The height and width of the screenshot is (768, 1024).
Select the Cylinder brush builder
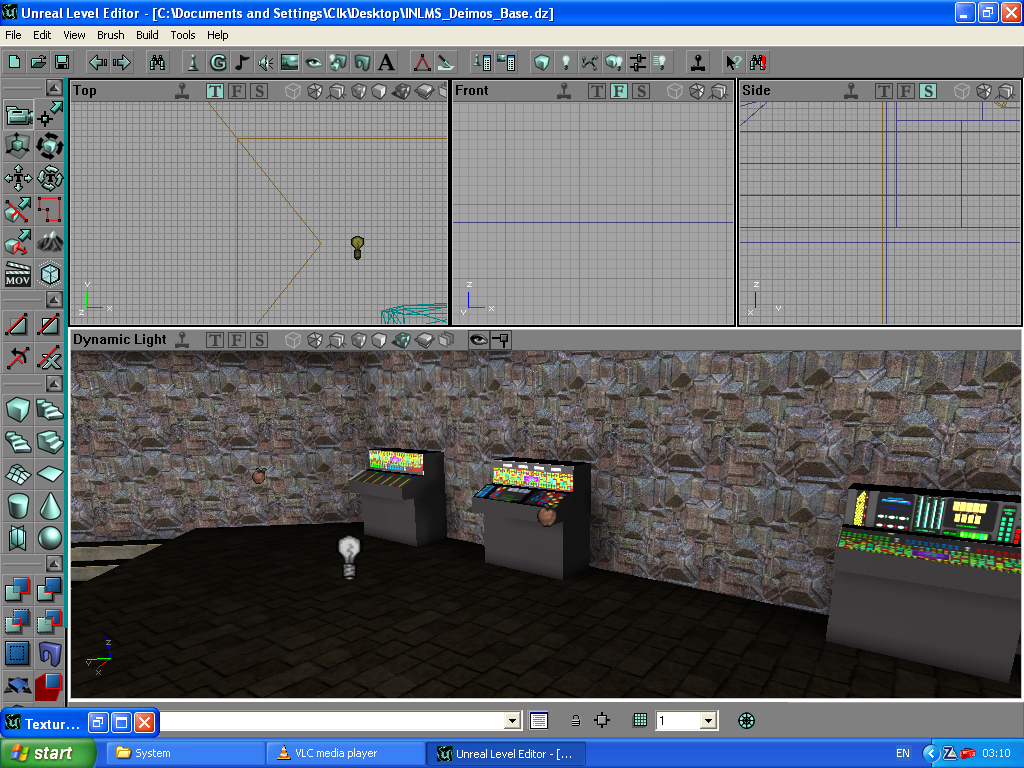click(x=18, y=506)
